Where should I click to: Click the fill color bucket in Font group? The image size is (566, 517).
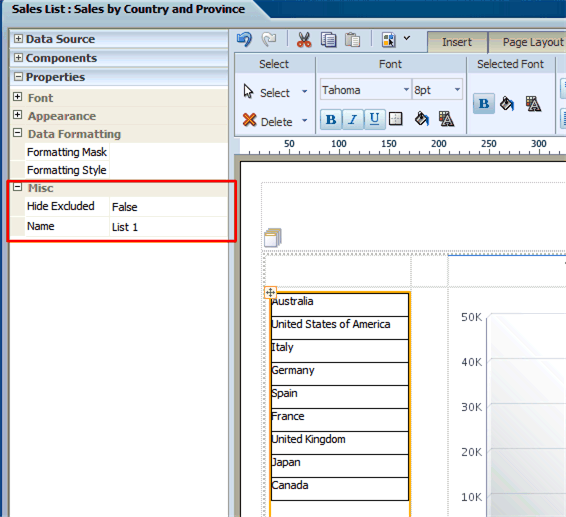click(421, 119)
